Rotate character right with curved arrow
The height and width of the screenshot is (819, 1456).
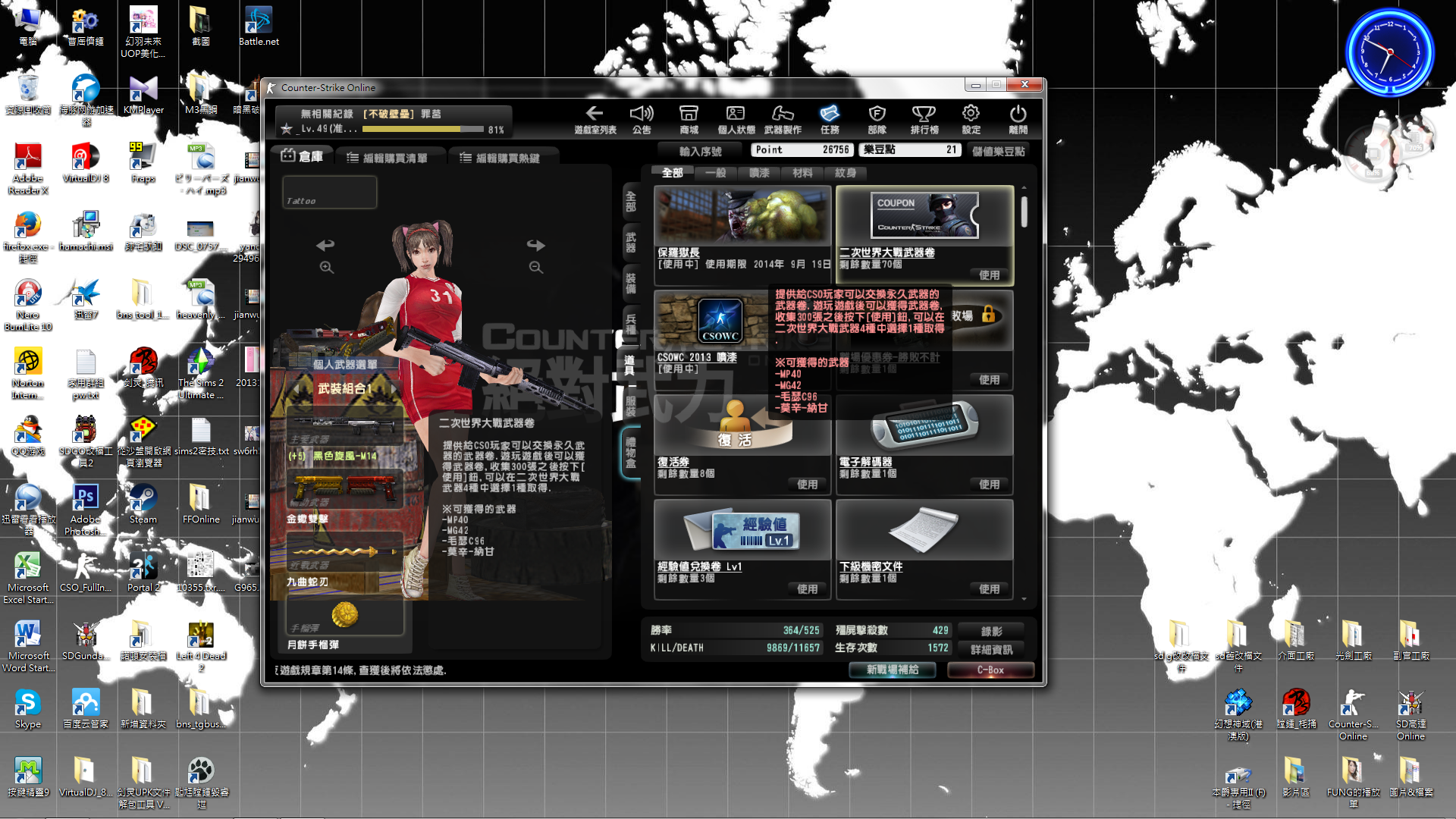[x=536, y=245]
